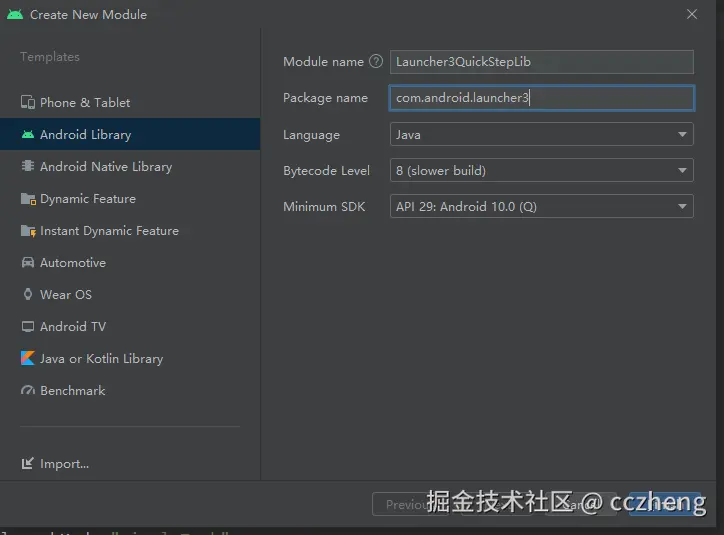
Task: Choose Java or Kotlin Library template
Action: 130,358
